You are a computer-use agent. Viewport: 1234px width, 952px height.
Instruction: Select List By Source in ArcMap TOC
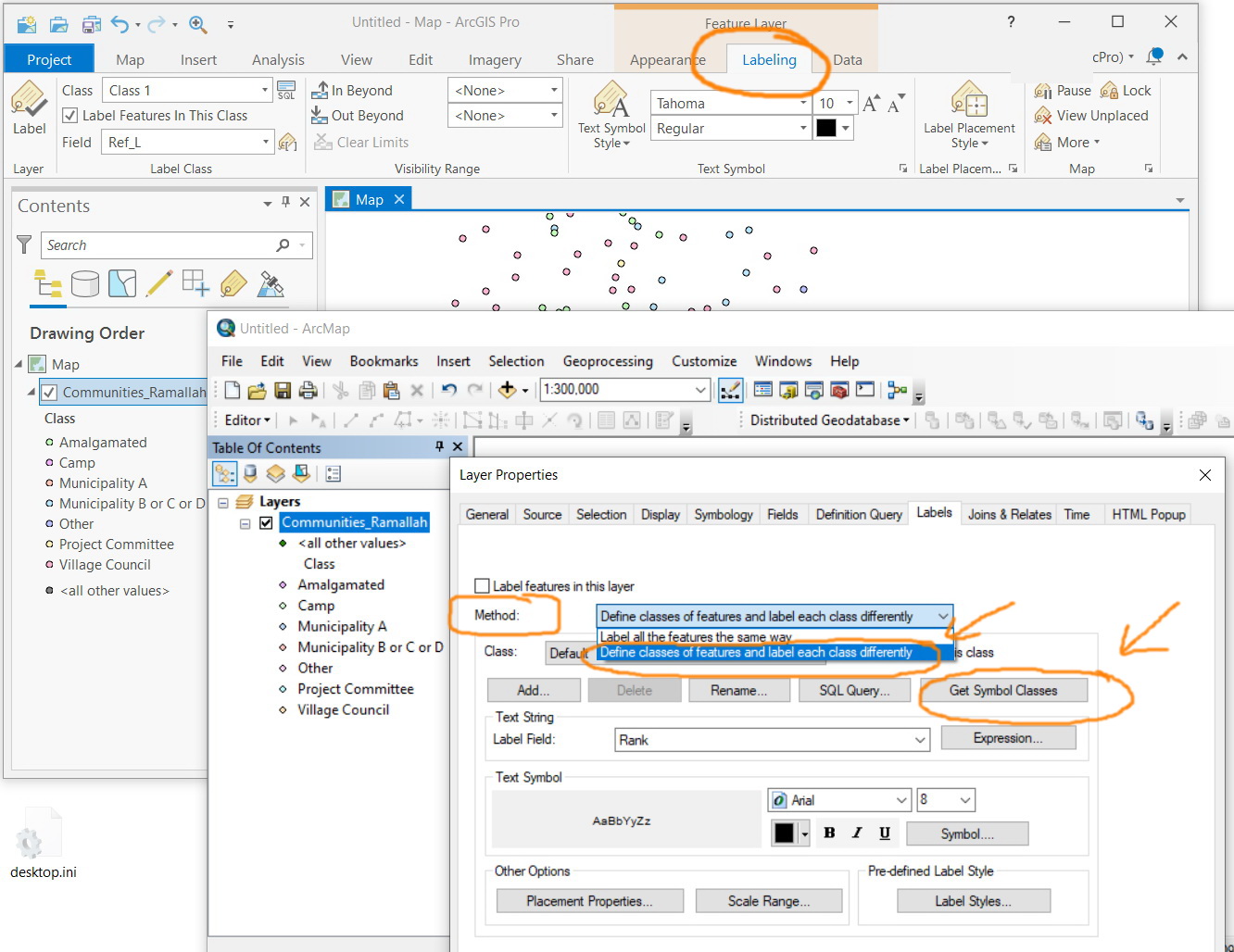pyautogui.click(x=250, y=474)
